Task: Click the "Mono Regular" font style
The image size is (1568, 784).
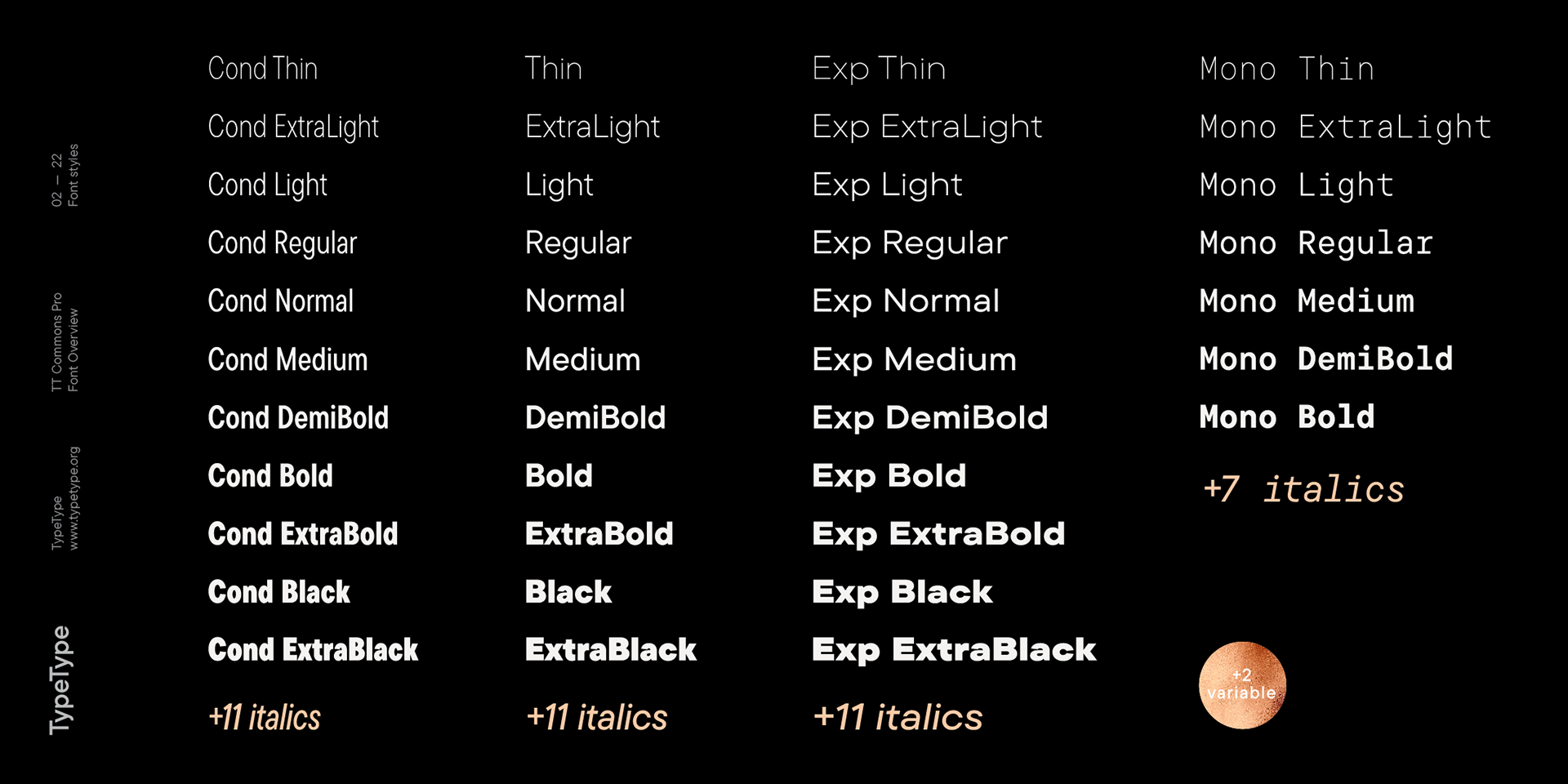Action: [1316, 243]
